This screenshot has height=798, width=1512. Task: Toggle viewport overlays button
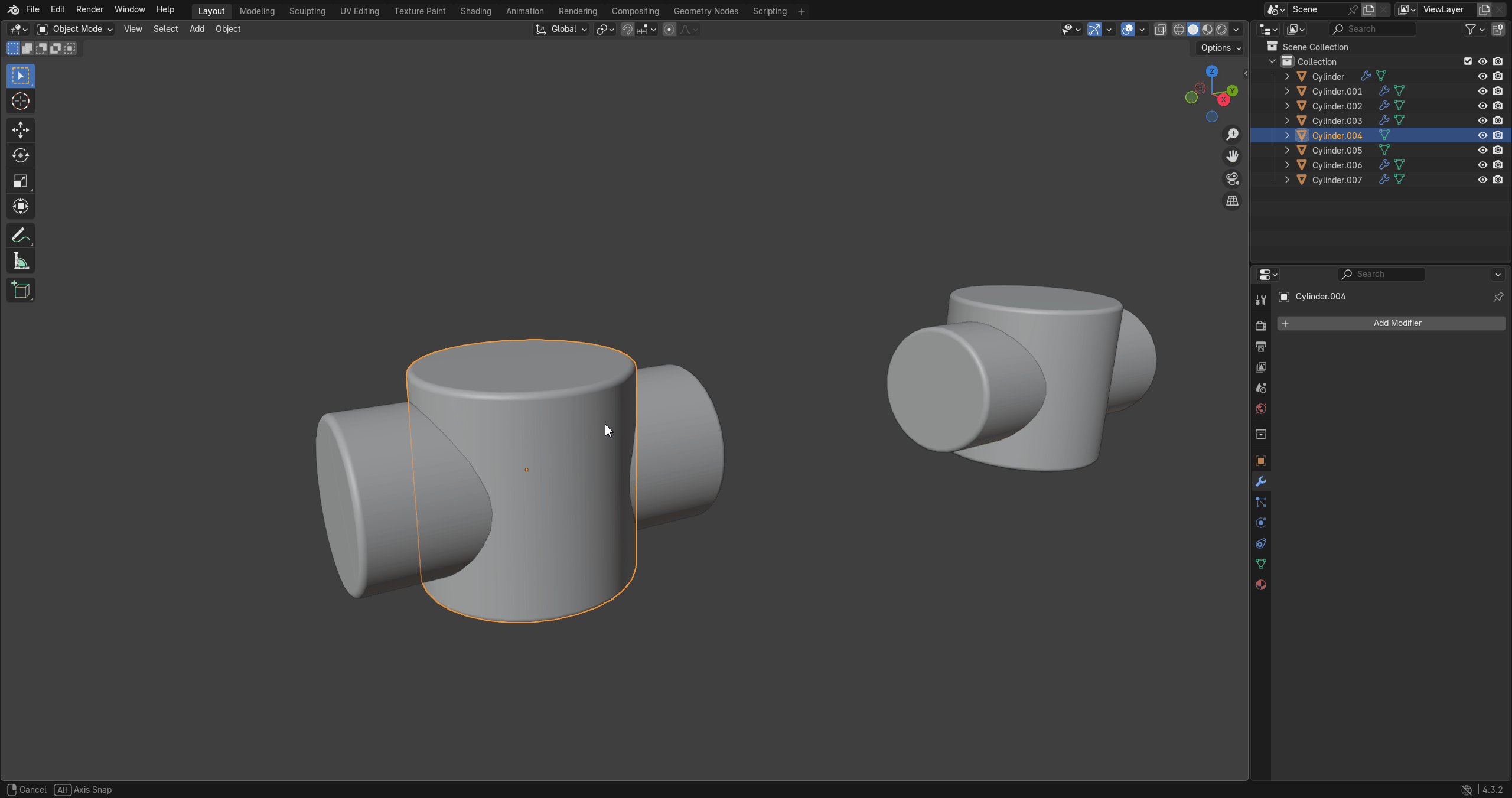[1128, 29]
